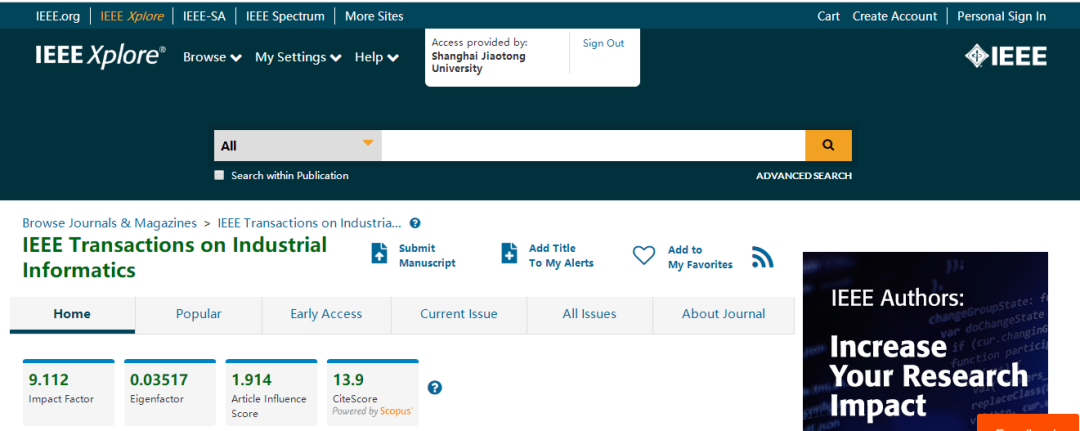This screenshot has width=1080, height=431.
Task: Open the All Issues tab
Action: (589, 314)
